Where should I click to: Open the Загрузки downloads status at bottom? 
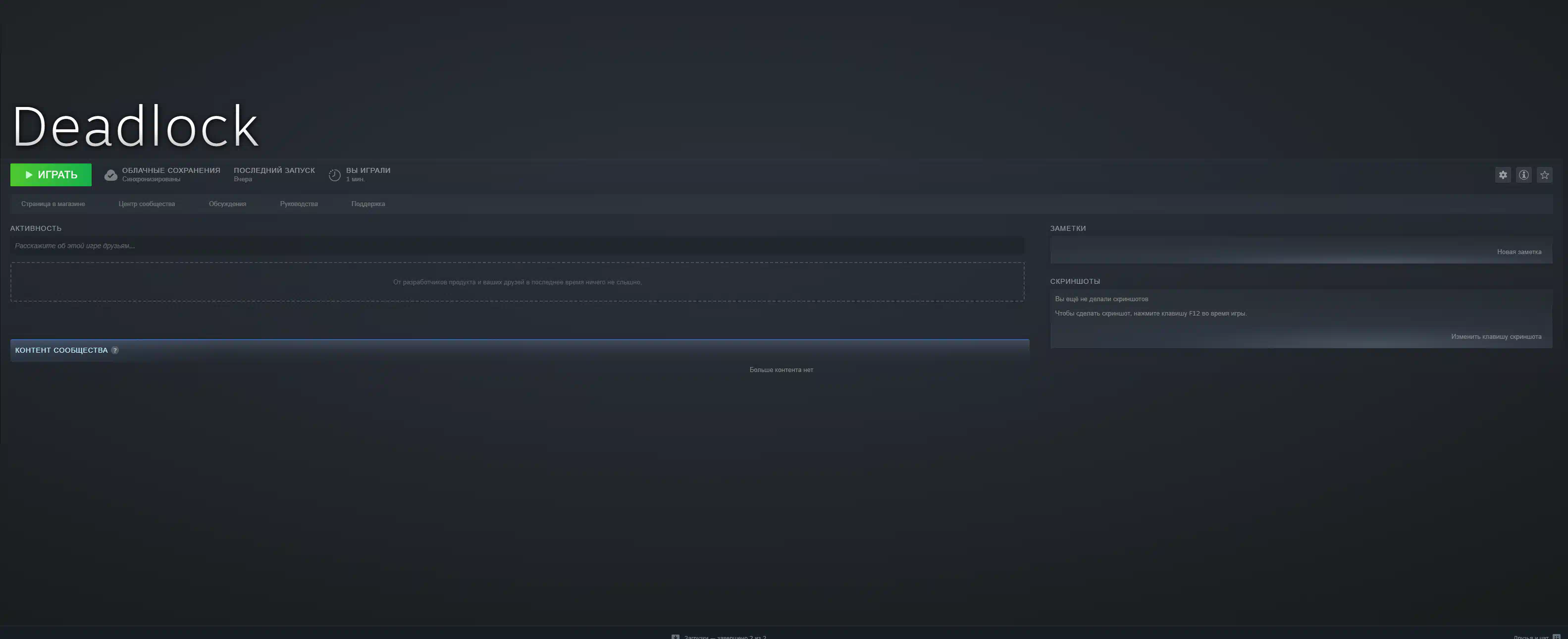(x=719, y=636)
